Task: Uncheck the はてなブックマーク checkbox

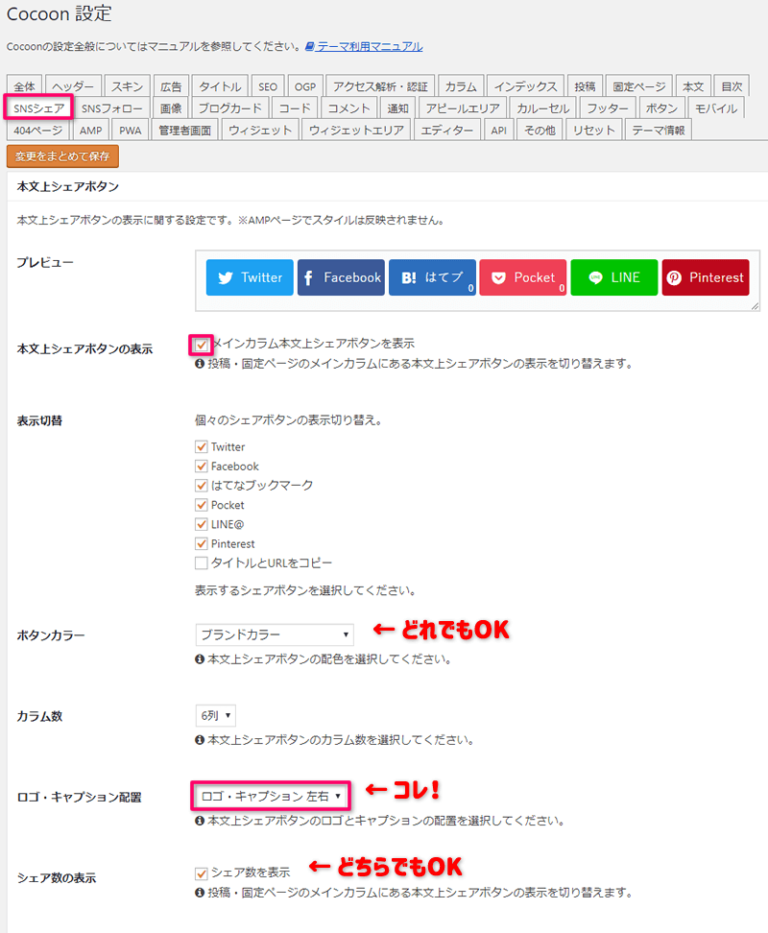Action: tap(202, 485)
